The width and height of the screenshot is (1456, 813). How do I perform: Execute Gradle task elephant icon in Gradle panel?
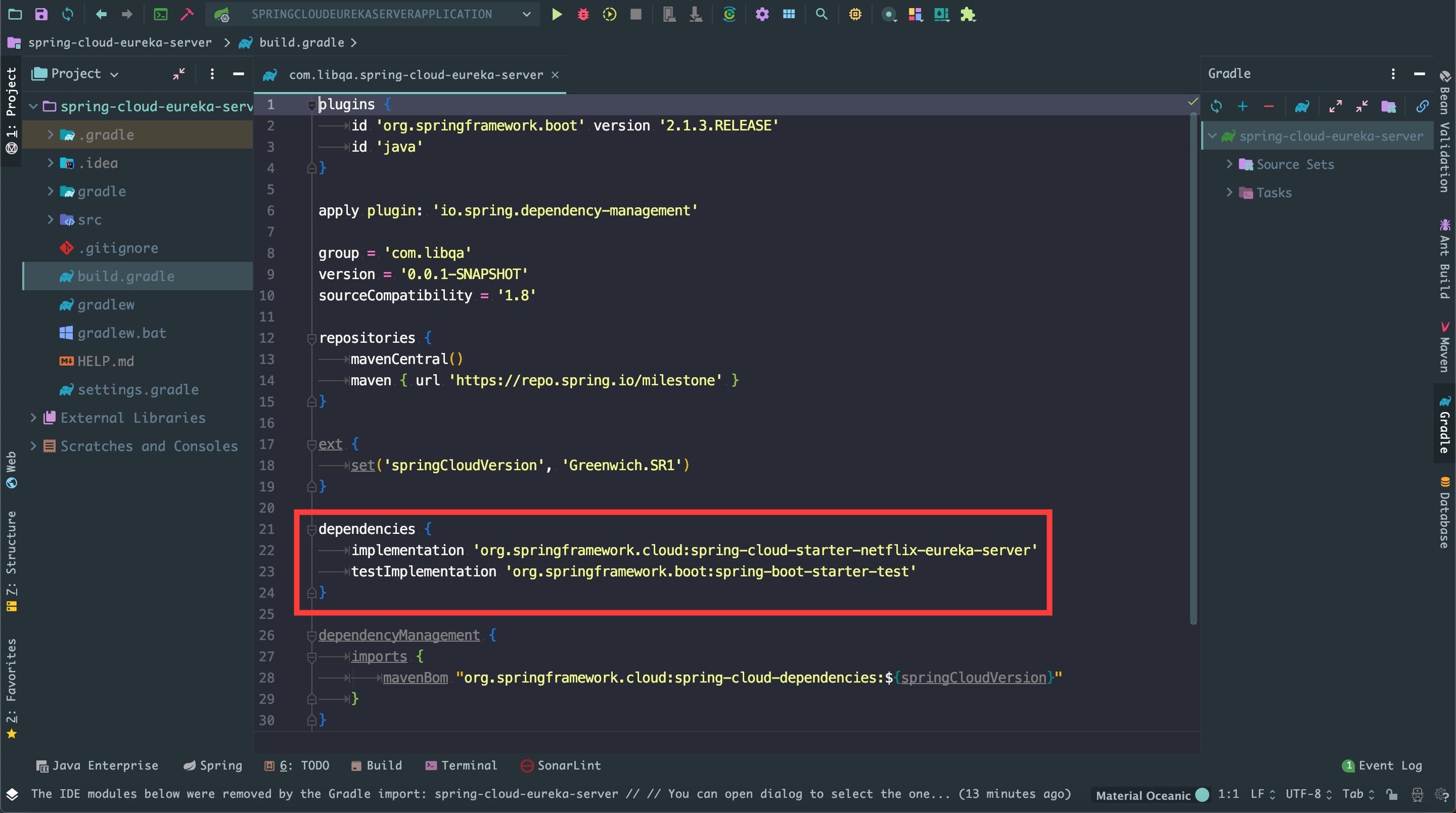point(1302,106)
